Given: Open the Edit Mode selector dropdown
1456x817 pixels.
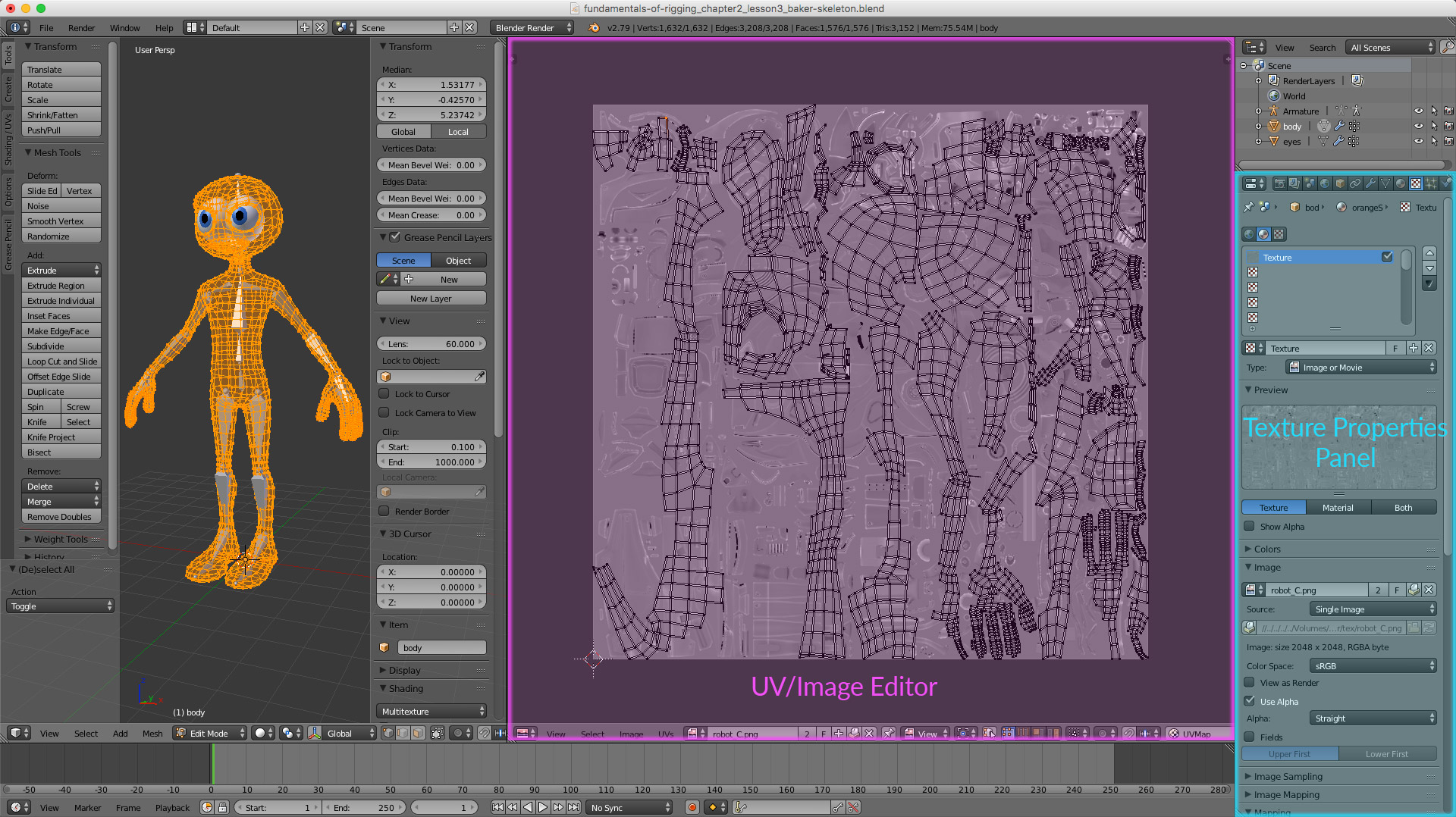Looking at the screenshot, I should [211, 733].
